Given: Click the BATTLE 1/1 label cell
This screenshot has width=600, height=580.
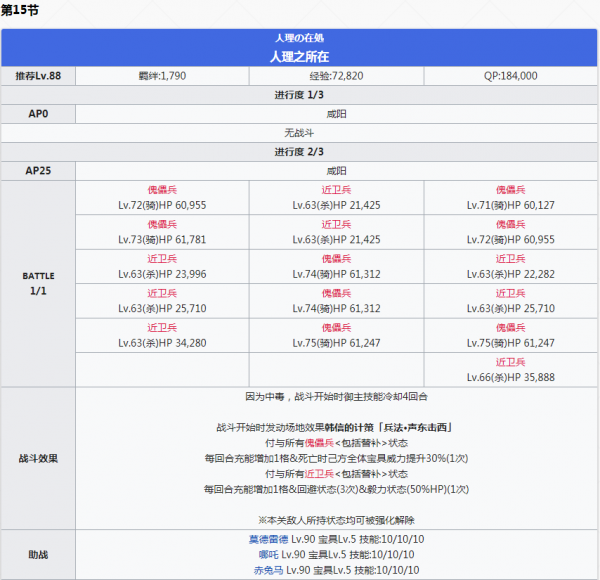Looking at the screenshot, I should click(38, 283).
